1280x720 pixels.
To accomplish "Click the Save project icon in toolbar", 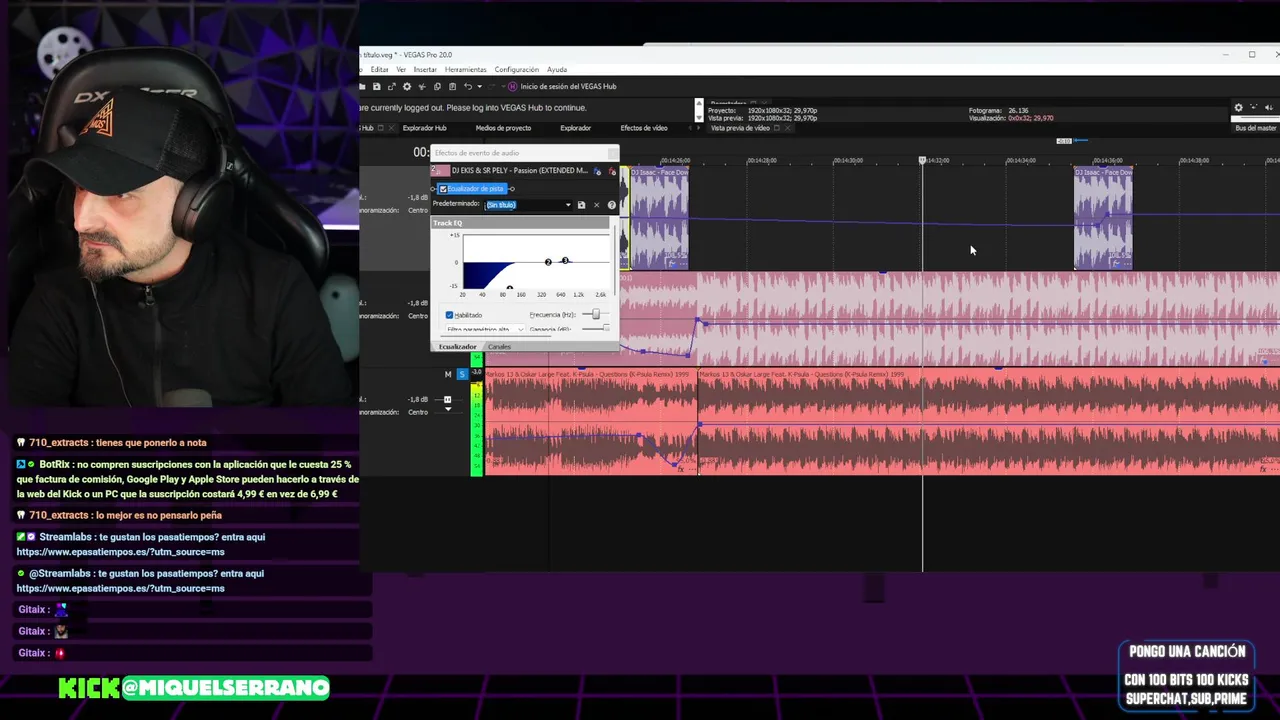I will point(377,86).
